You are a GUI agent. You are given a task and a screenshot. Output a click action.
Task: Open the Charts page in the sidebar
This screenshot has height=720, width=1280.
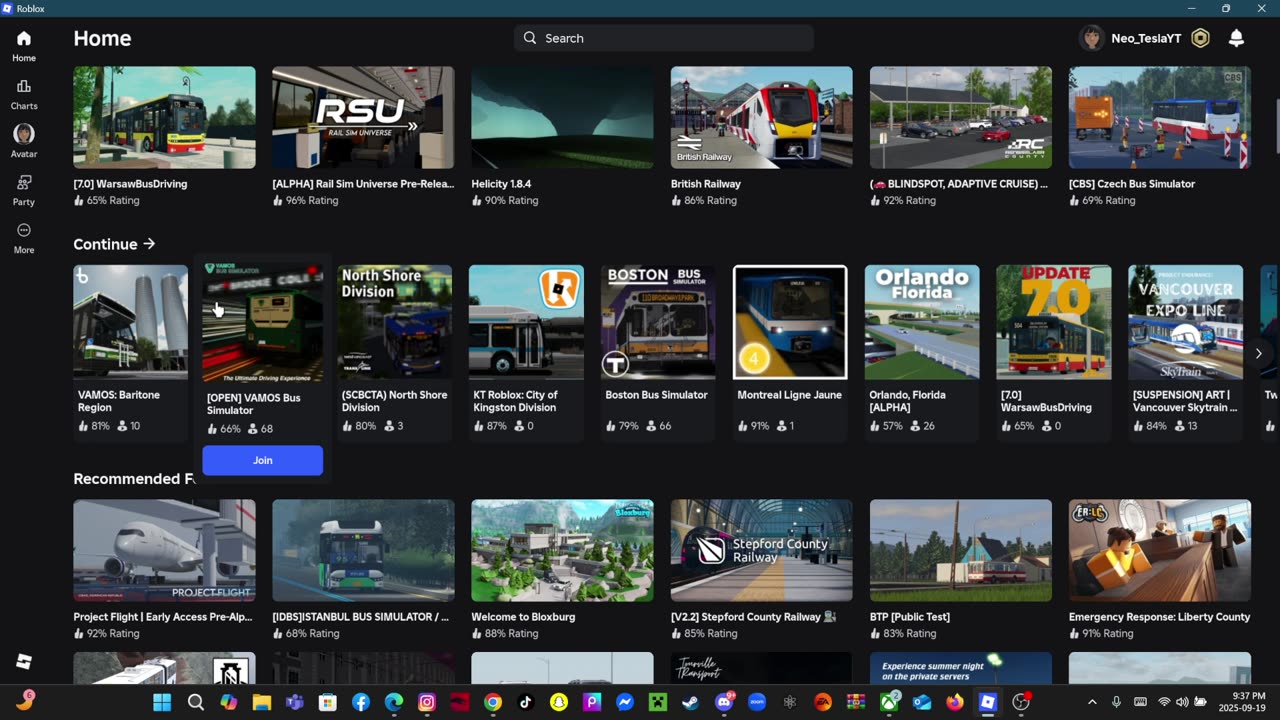point(24,94)
